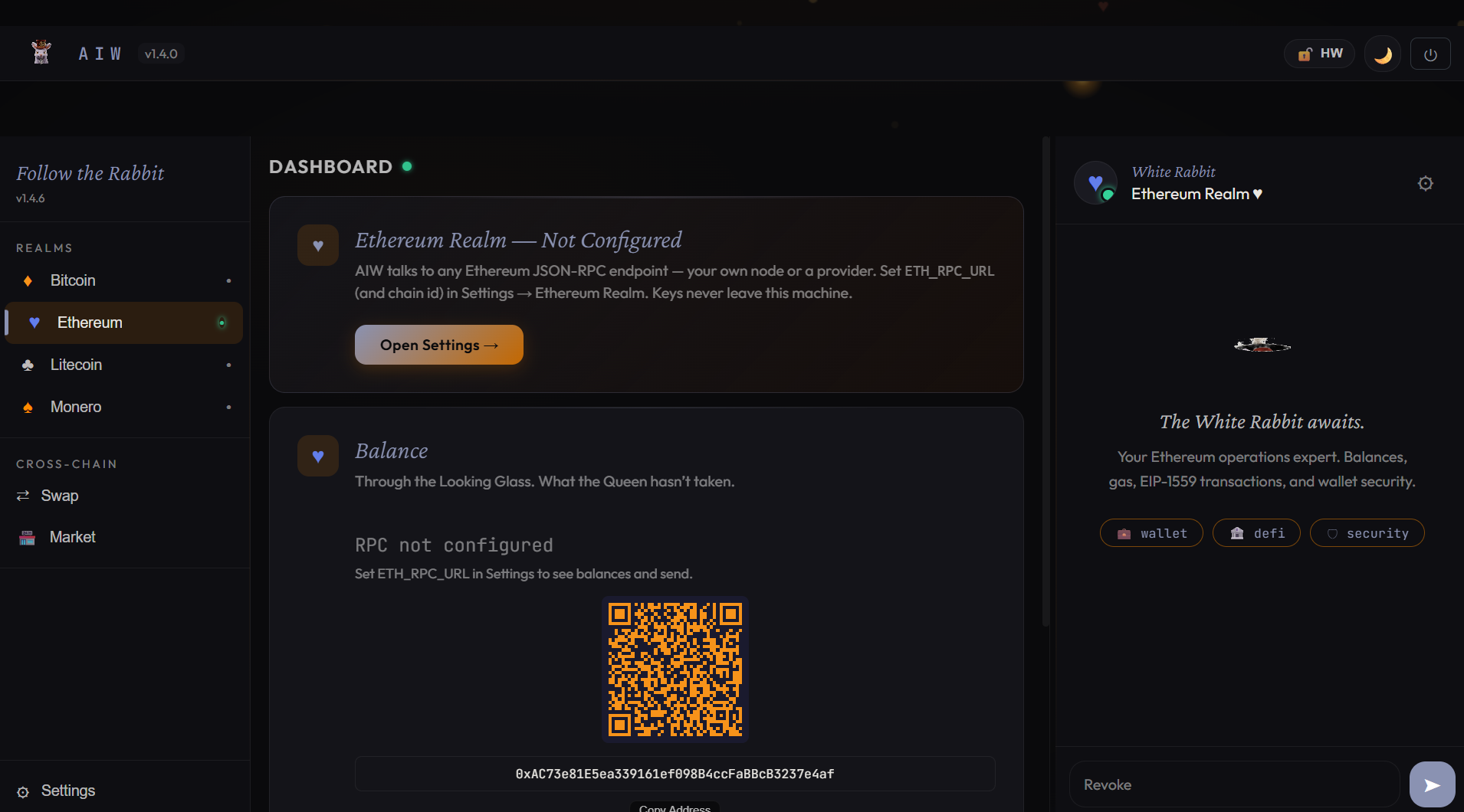Click the v1.4.0 version badge
The image size is (1464, 812).
(161, 54)
